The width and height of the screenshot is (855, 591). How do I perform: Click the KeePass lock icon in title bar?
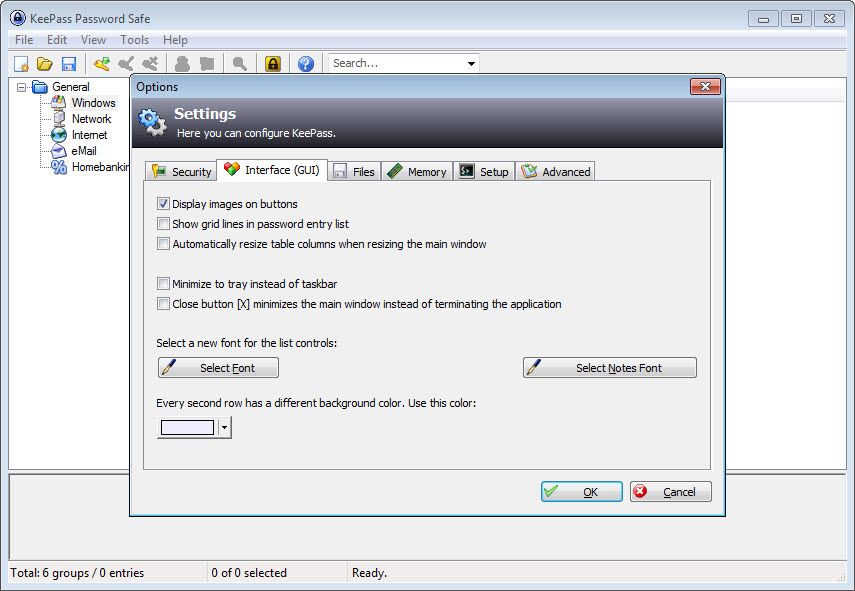(x=17, y=18)
